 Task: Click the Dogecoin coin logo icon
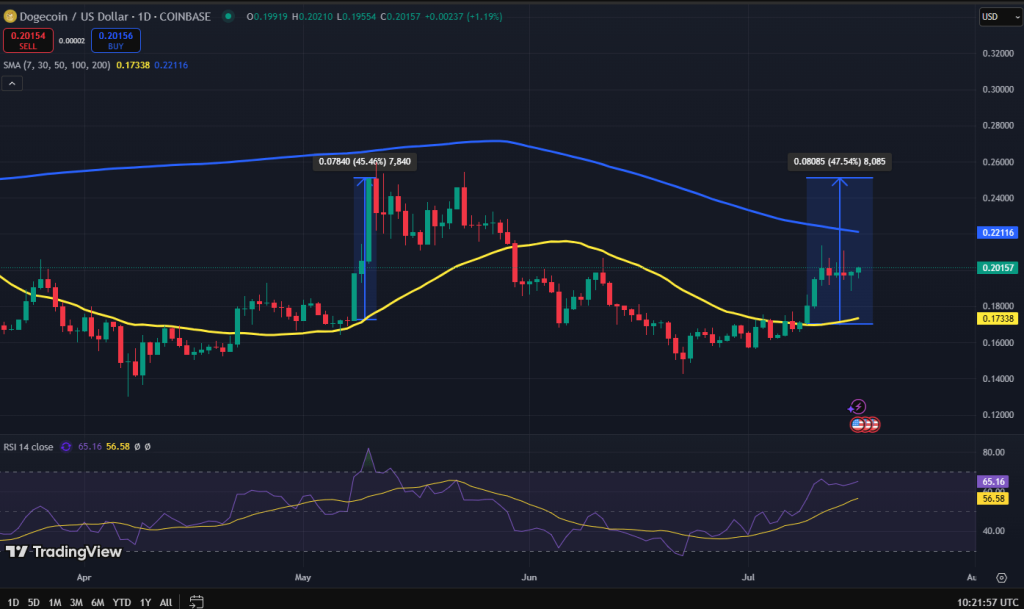click(10, 16)
